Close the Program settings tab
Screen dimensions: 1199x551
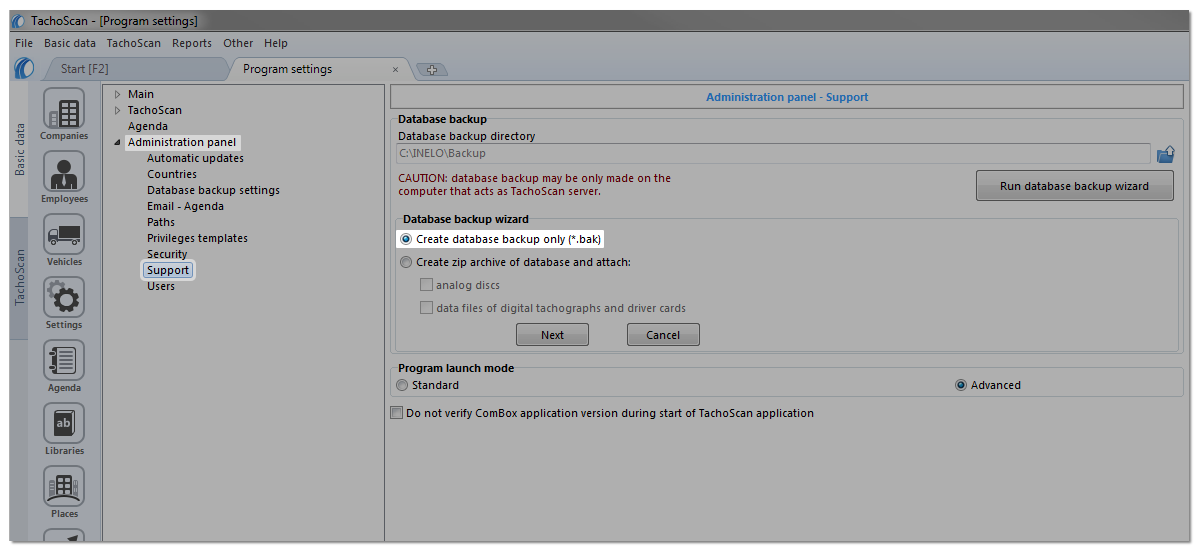pyautogui.click(x=395, y=70)
